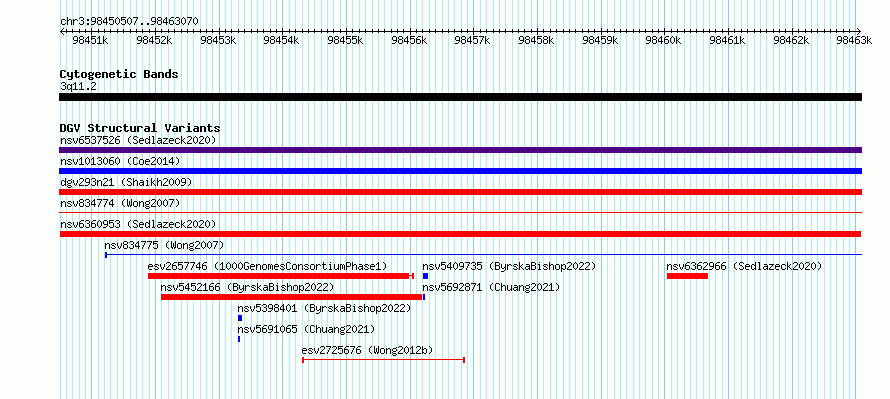Click the 98457k ruler tick label
The image size is (890, 399).
click(473, 40)
